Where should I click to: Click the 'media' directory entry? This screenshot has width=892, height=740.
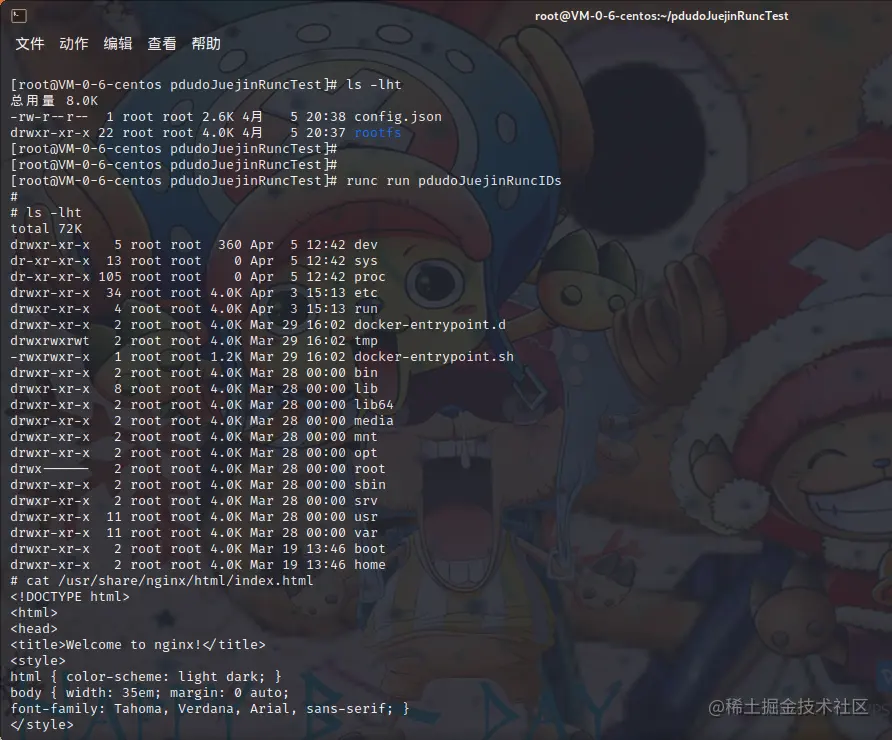pyautogui.click(x=374, y=420)
